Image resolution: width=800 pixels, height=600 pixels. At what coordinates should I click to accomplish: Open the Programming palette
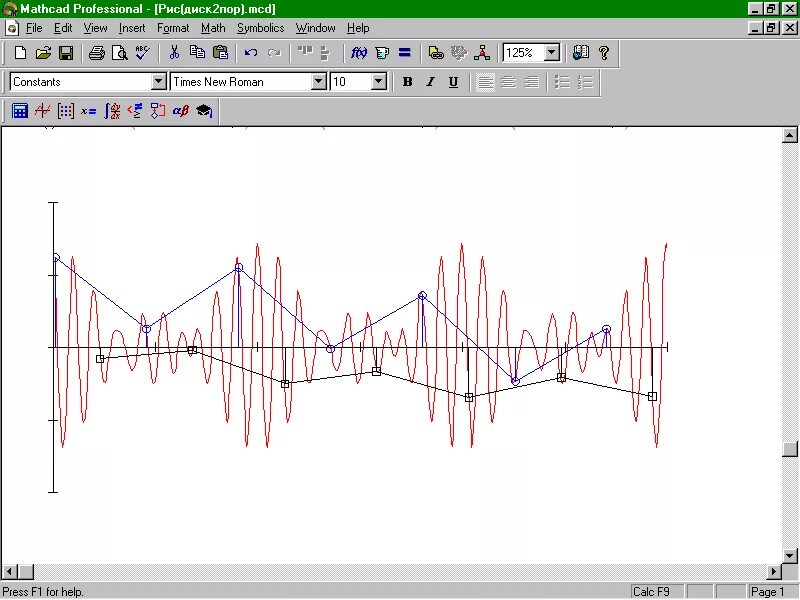coord(158,111)
